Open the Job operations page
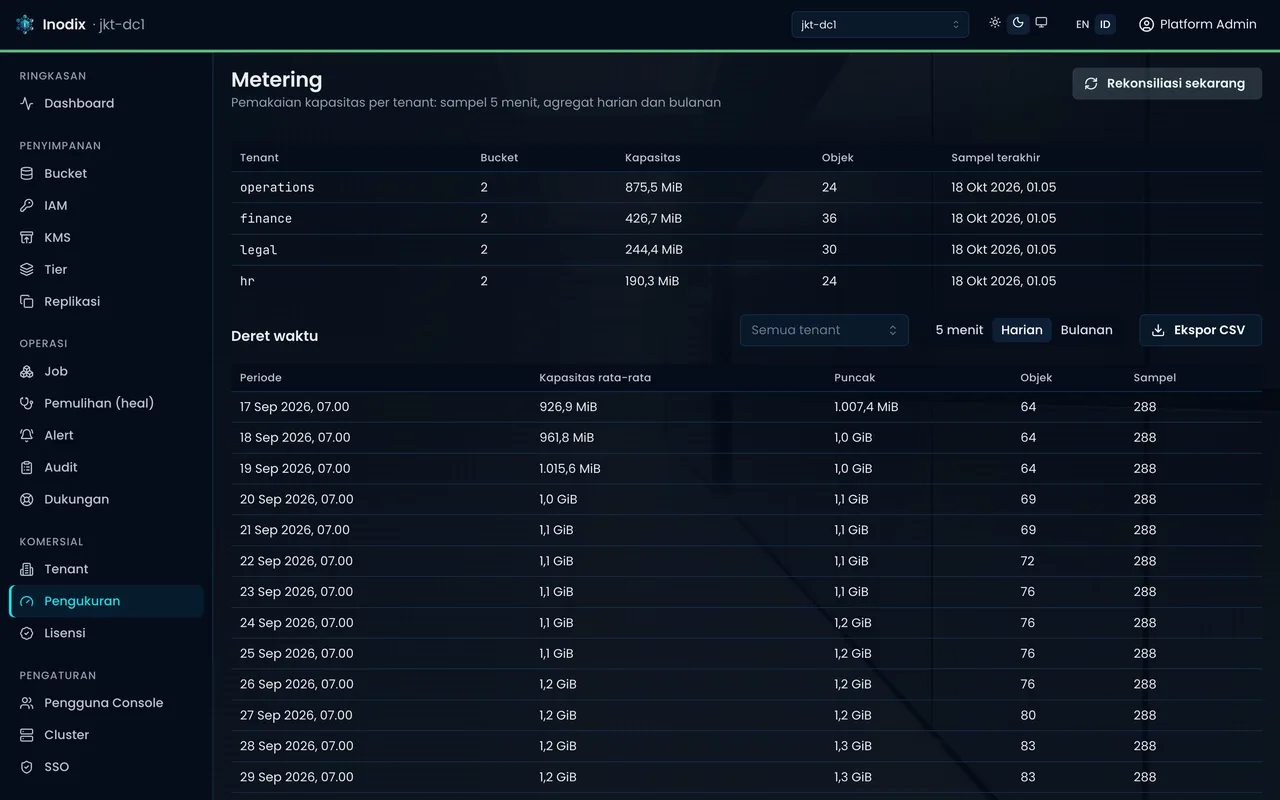 (x=106, y=371)
